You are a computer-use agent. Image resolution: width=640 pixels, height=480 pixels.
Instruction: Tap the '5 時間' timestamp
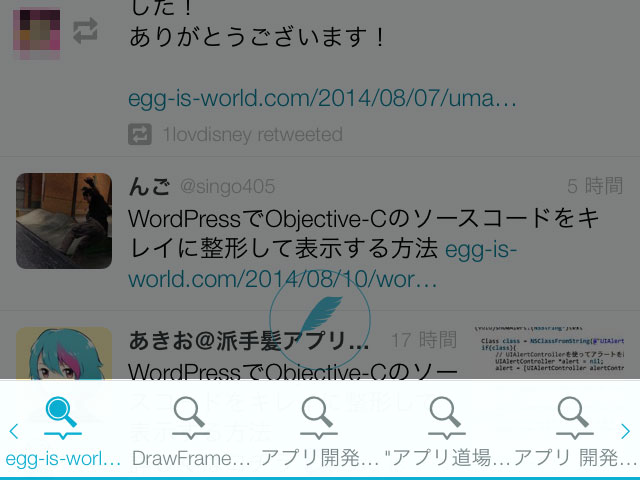point(595,186)
